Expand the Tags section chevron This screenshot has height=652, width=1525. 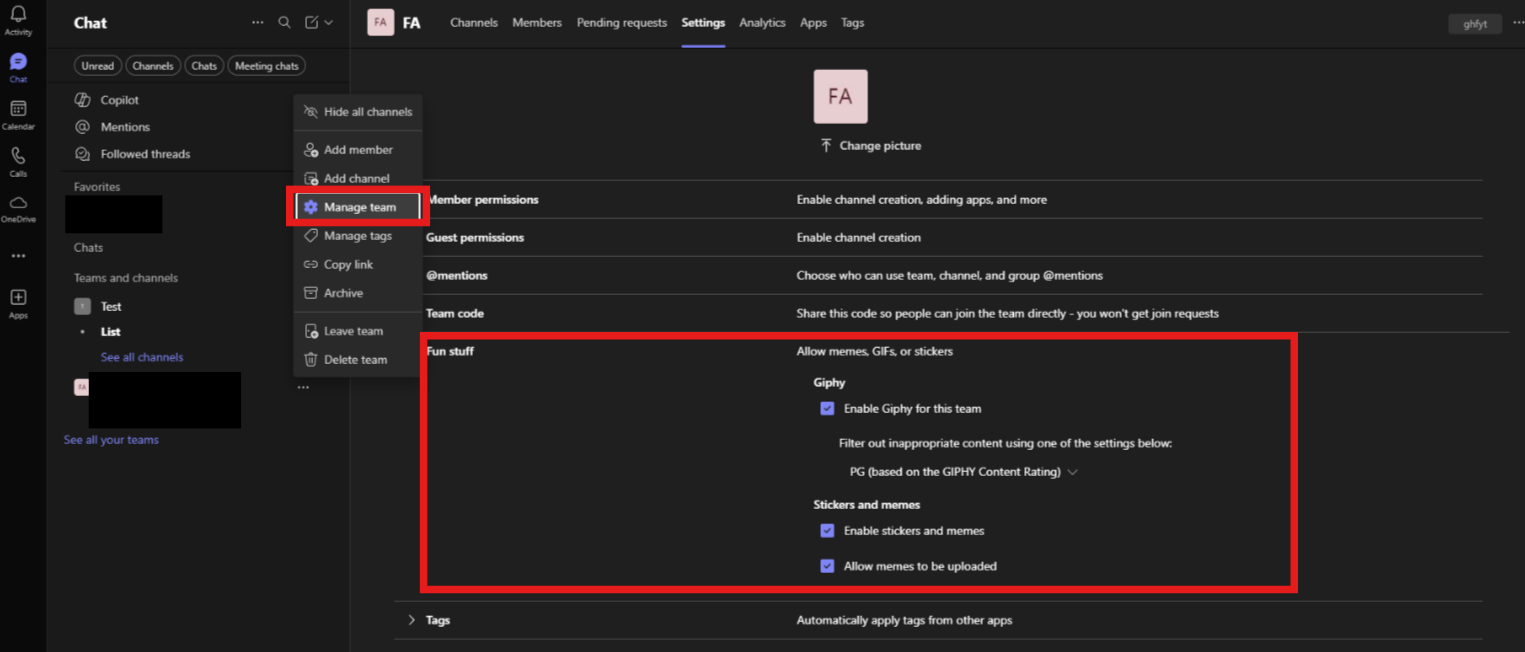[411, 620]
